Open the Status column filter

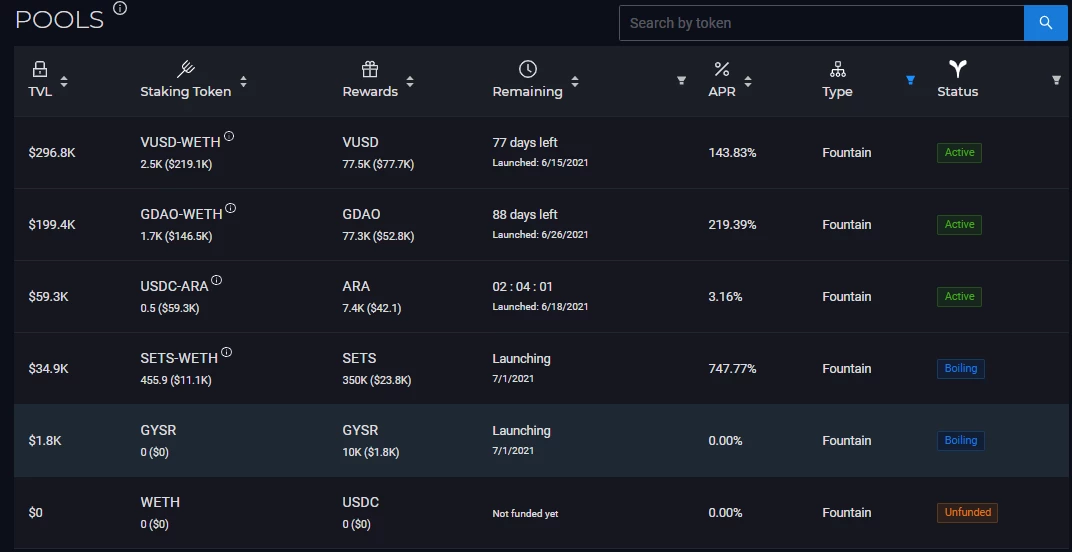point(1056,81)
